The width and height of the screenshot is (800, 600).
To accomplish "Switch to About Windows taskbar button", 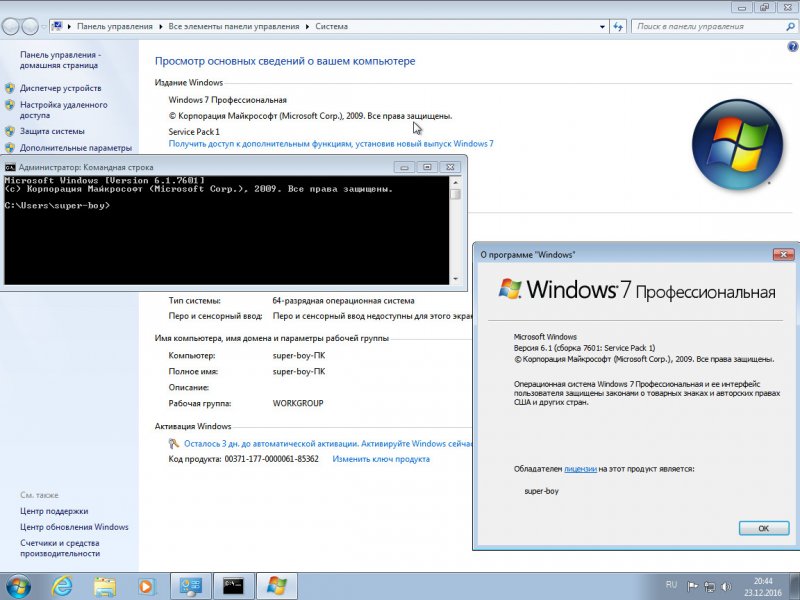I will [x=277, y=586].
